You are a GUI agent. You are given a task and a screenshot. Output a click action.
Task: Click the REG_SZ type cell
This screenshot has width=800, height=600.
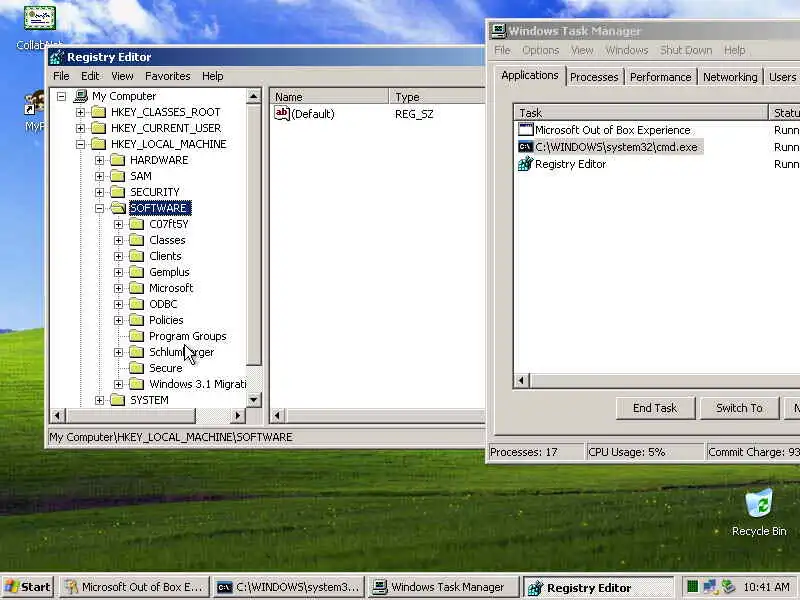pos(414,114)
